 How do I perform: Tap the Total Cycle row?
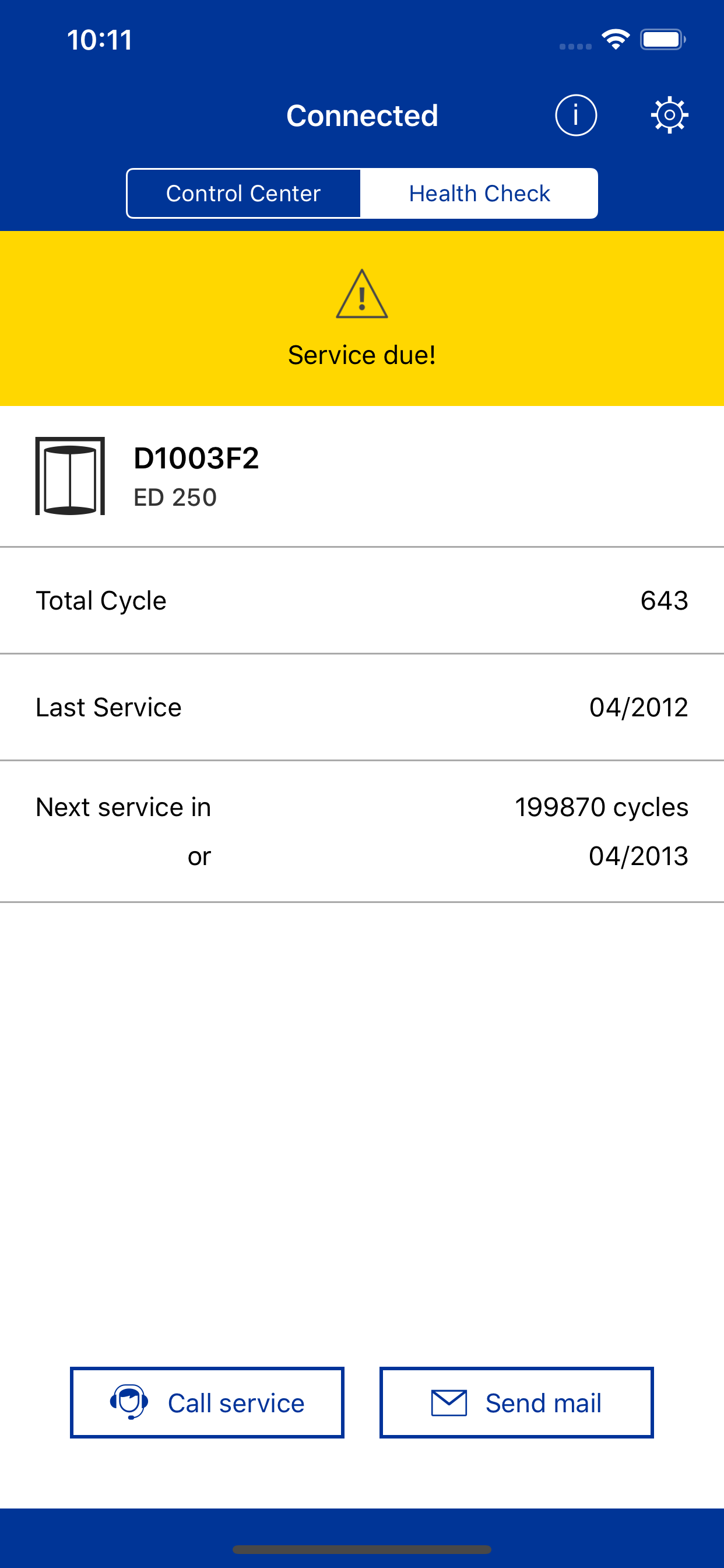tap(362, 601)
